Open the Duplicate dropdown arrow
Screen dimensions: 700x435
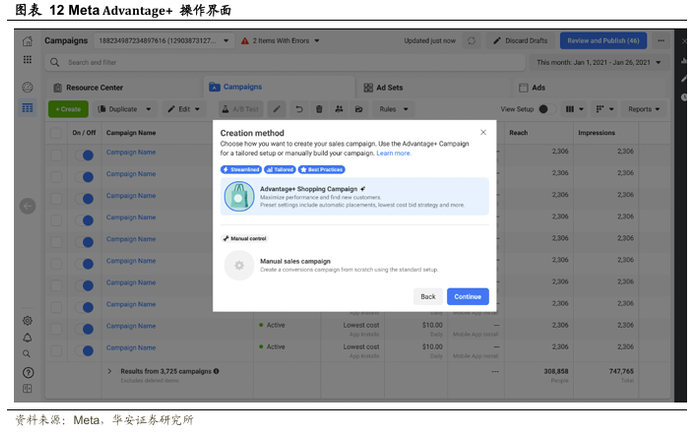tap(149, 109)
